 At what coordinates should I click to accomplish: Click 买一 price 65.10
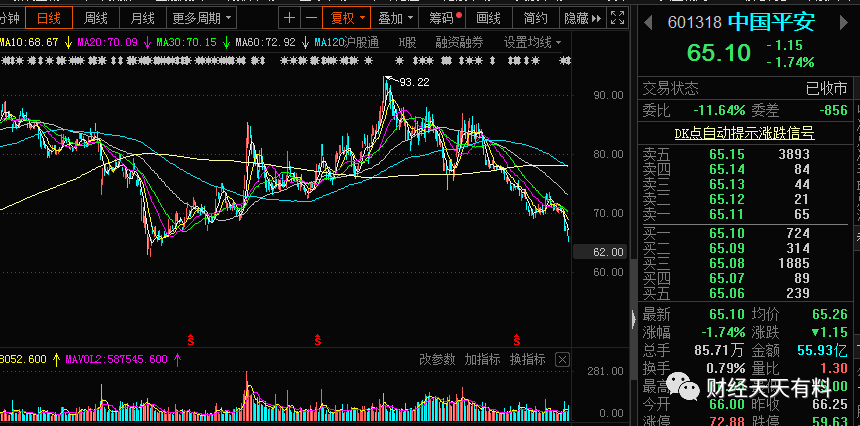tap(727, 233)
